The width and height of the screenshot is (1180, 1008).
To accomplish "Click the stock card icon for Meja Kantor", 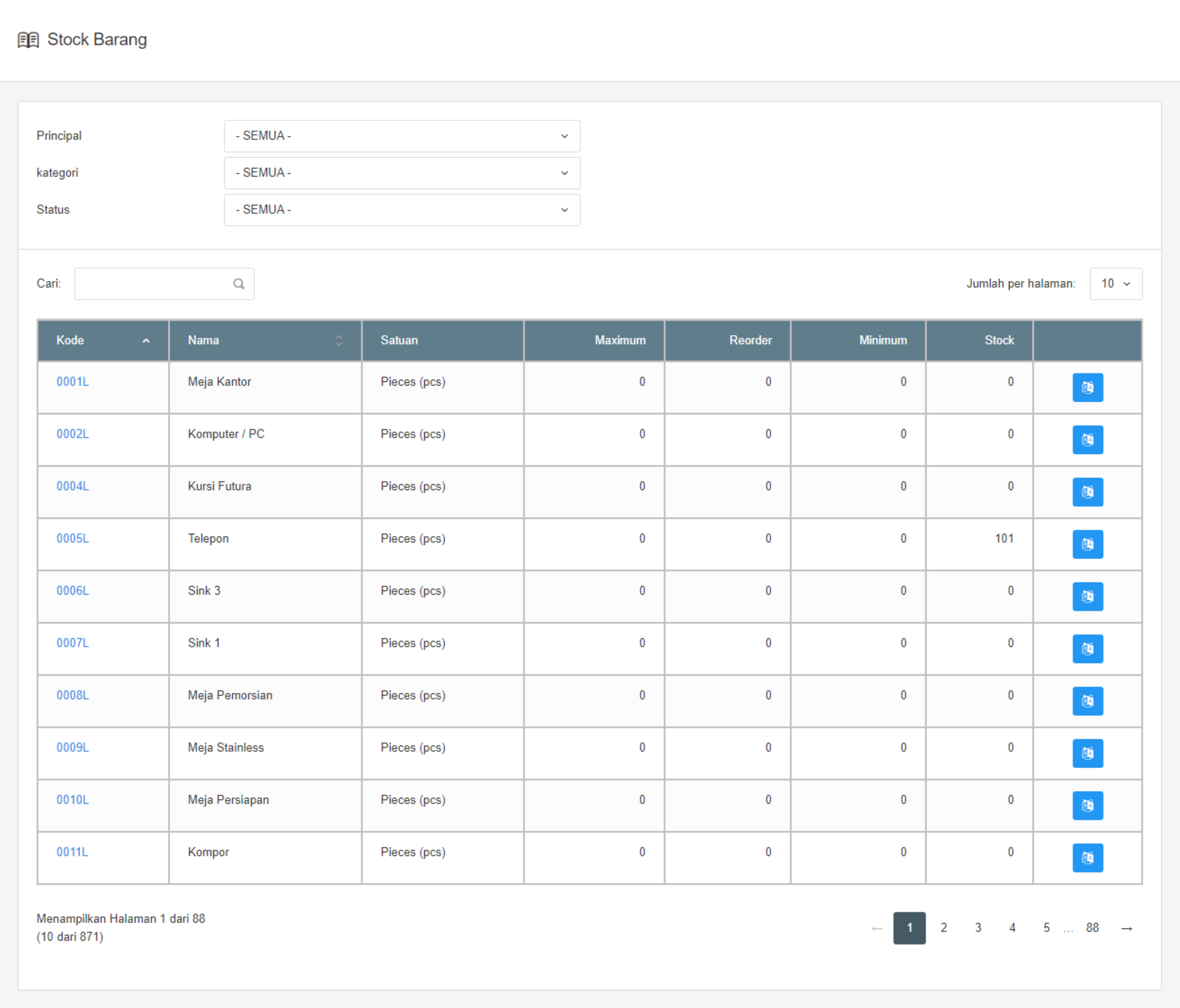I will point(1087,387).
